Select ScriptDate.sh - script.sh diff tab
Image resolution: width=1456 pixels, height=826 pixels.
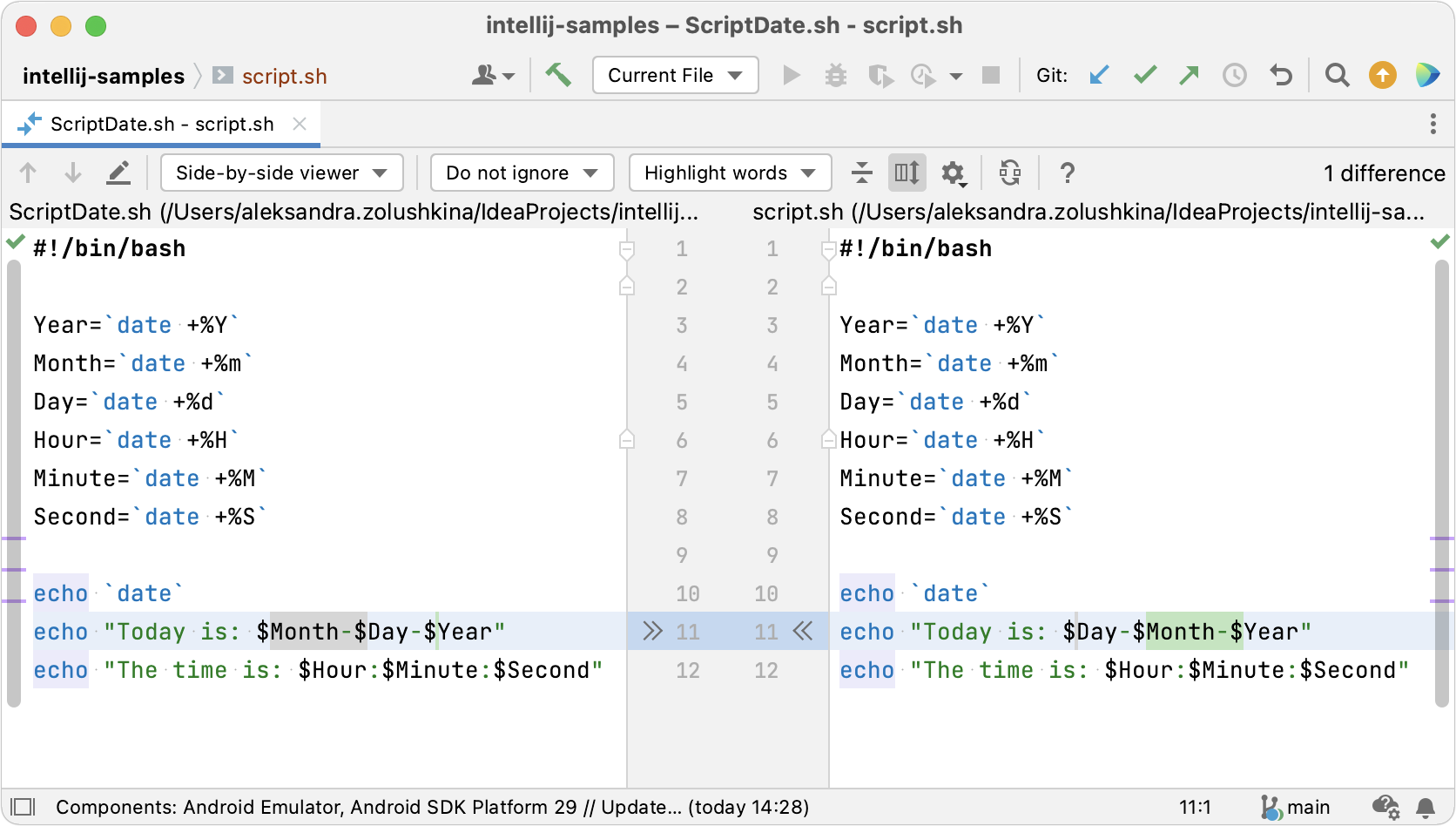pyautogui.click(x=162, y=125)
